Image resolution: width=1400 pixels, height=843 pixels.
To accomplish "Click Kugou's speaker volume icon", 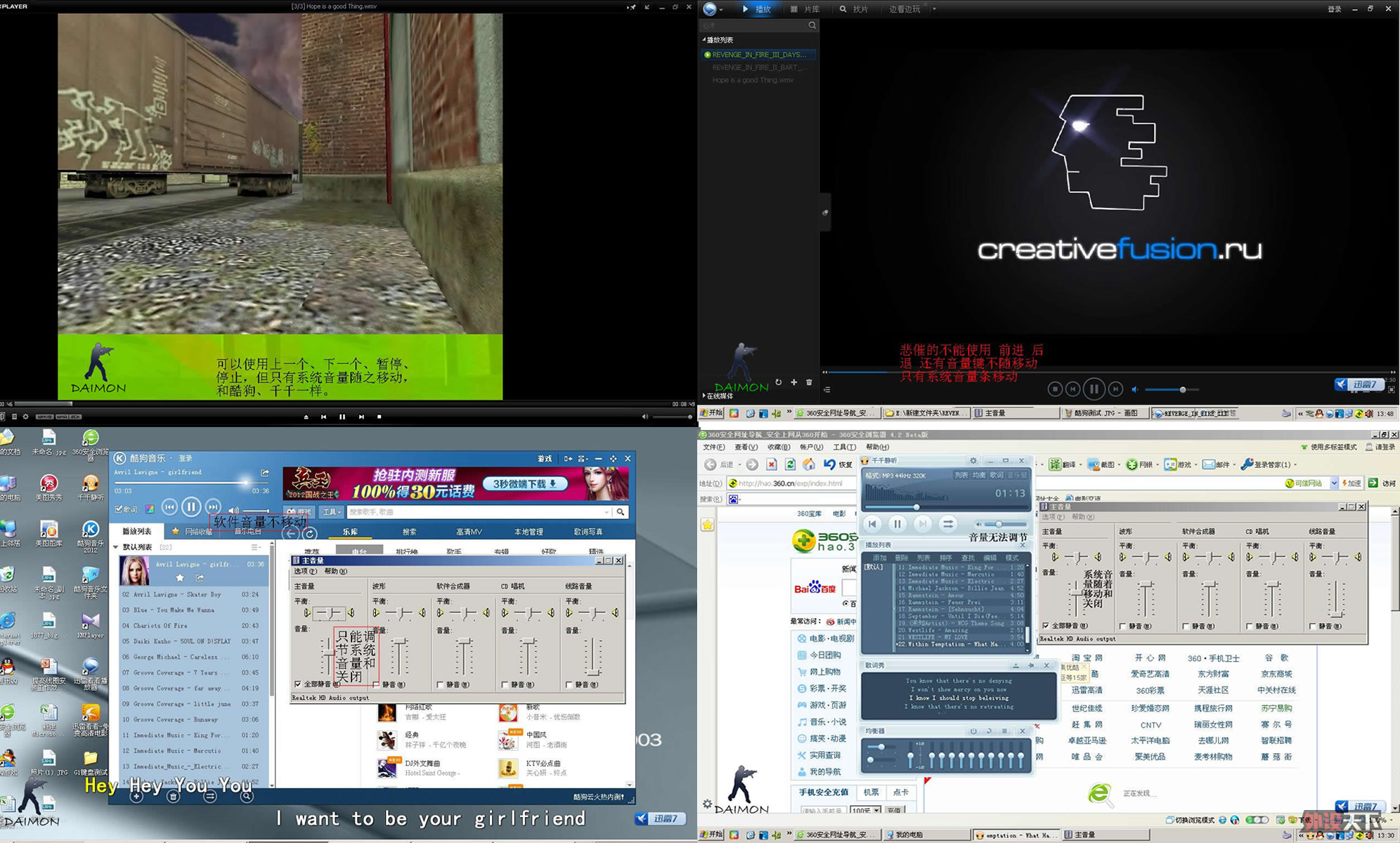I will tap(234, 510).
